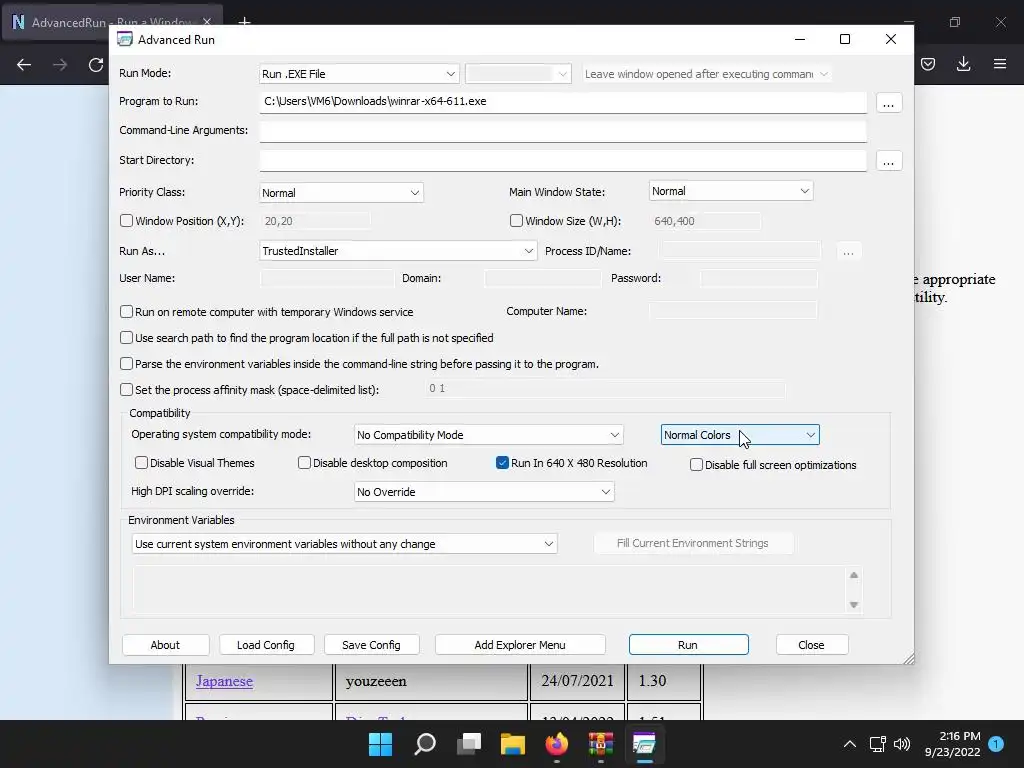Open the Priority Class dropdown
Image resolution: width=1024 pixels, height=768 pixels.
(341, 193)
